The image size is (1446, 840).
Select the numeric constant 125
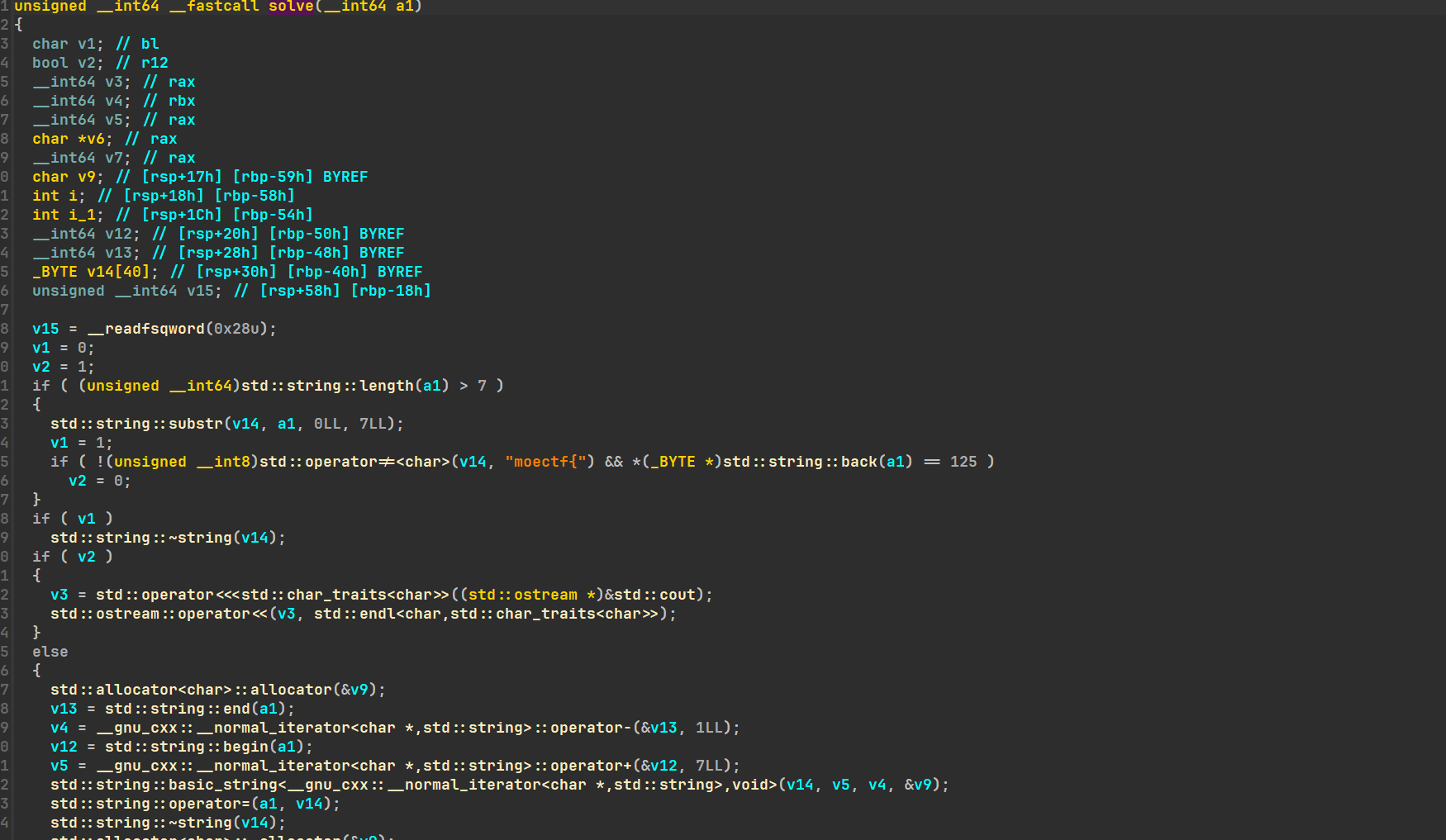[x=963, y=462]
